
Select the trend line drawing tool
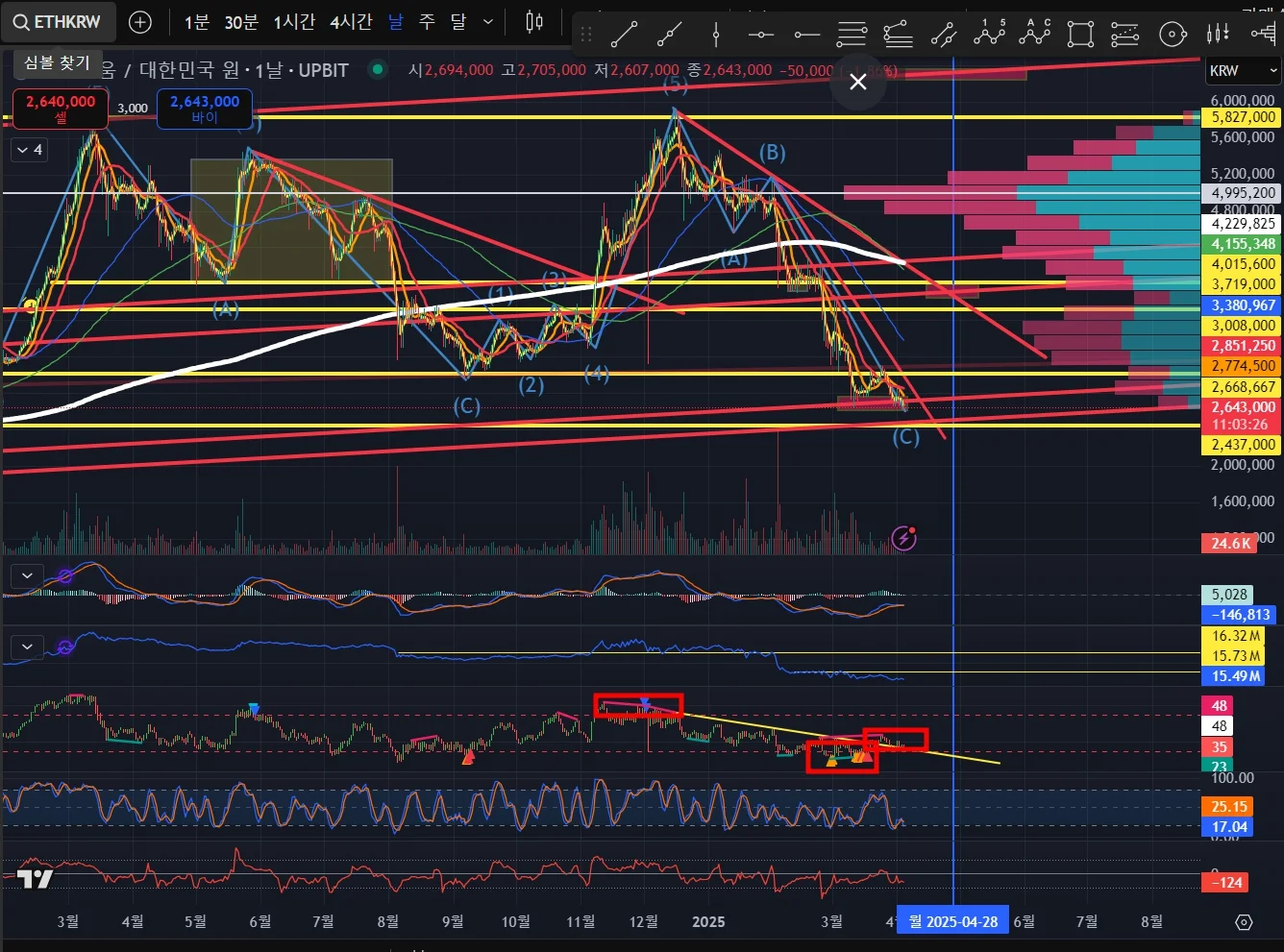click(624, 36)
